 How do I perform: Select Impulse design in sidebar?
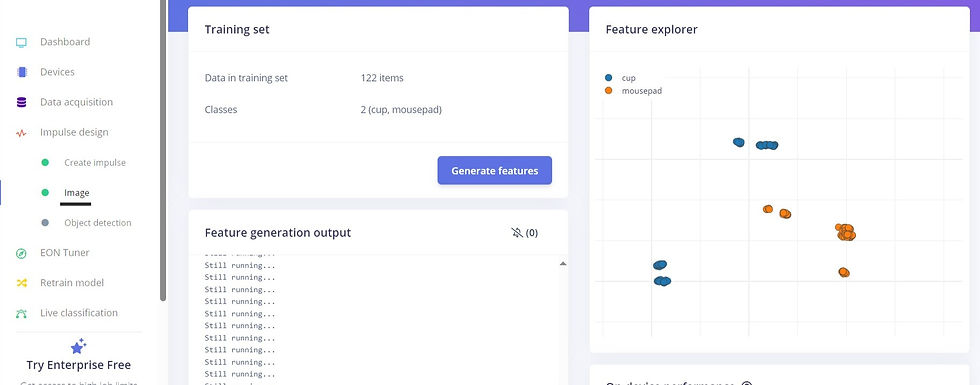74,132
